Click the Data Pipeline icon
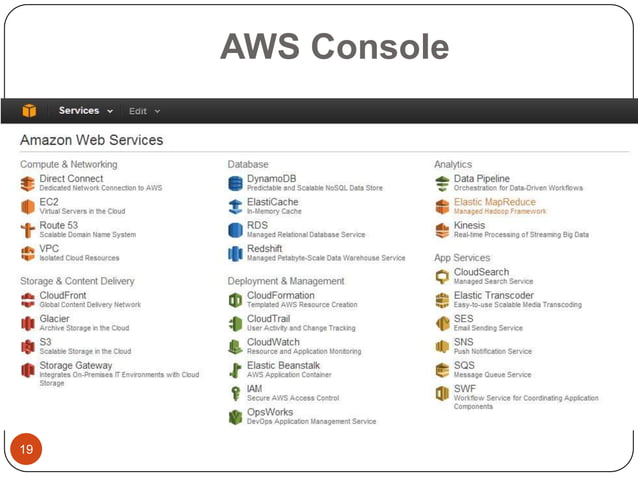Image resolution: width=638 pixels, height=478 pixels. point(442,183)
